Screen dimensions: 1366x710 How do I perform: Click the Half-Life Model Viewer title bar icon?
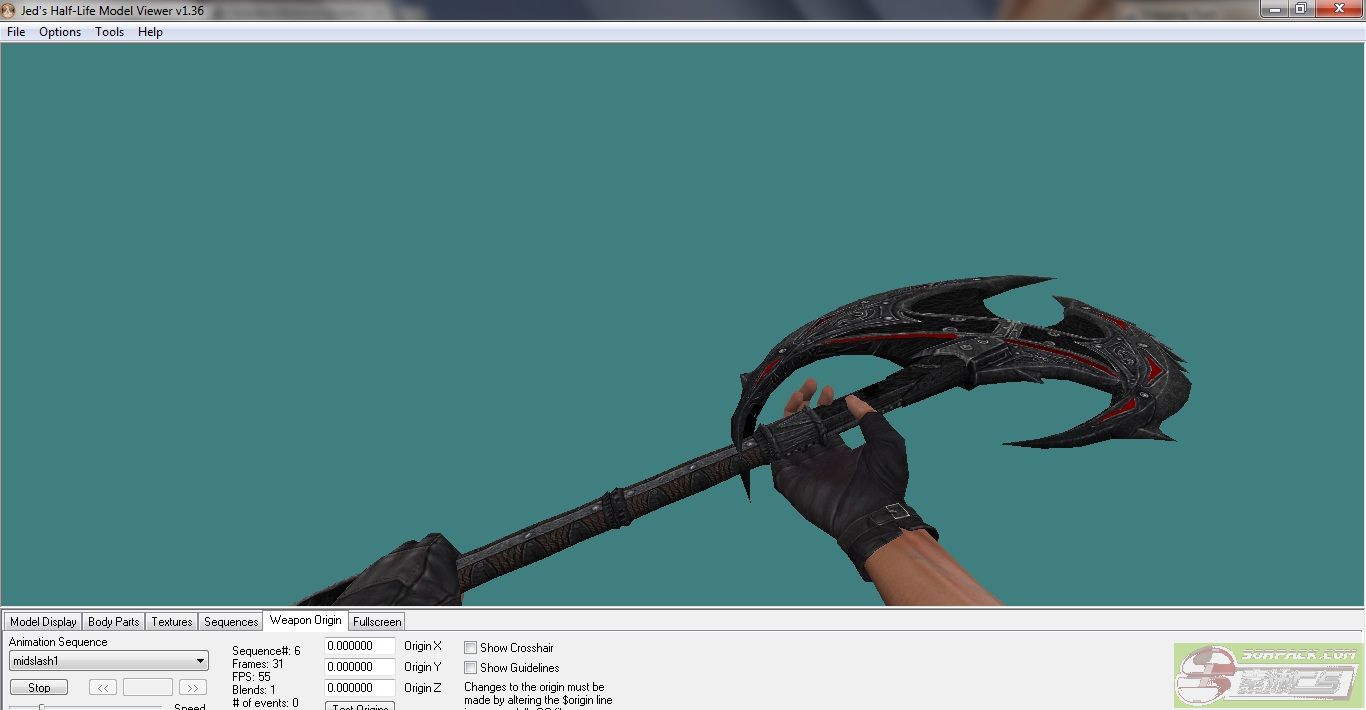(x=8, y=10)
